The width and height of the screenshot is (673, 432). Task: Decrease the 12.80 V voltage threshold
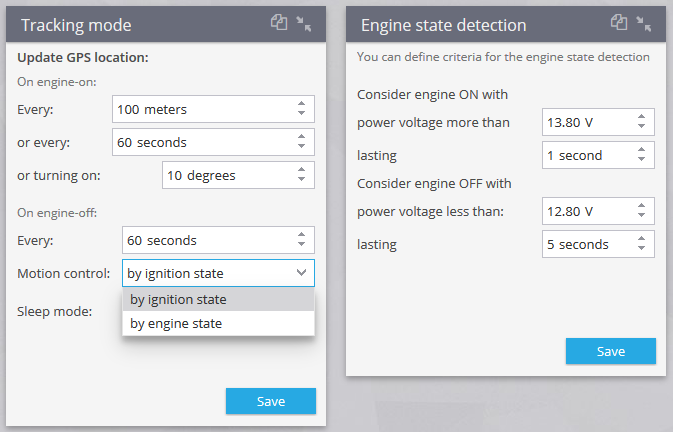pos(641,215)
